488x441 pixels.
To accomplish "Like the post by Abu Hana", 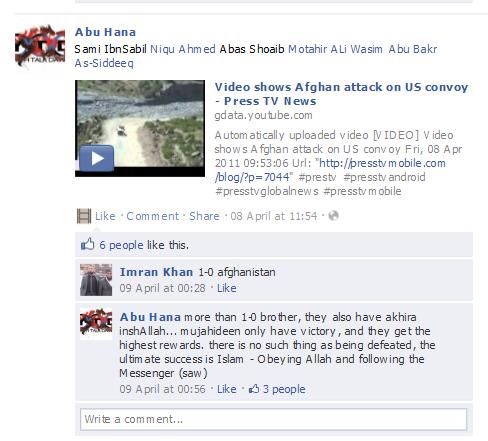I will (105, 216).
